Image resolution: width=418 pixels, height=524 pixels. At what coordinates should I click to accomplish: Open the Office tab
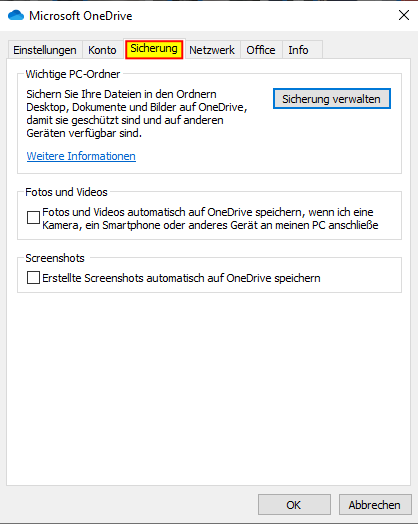[261, 50]
